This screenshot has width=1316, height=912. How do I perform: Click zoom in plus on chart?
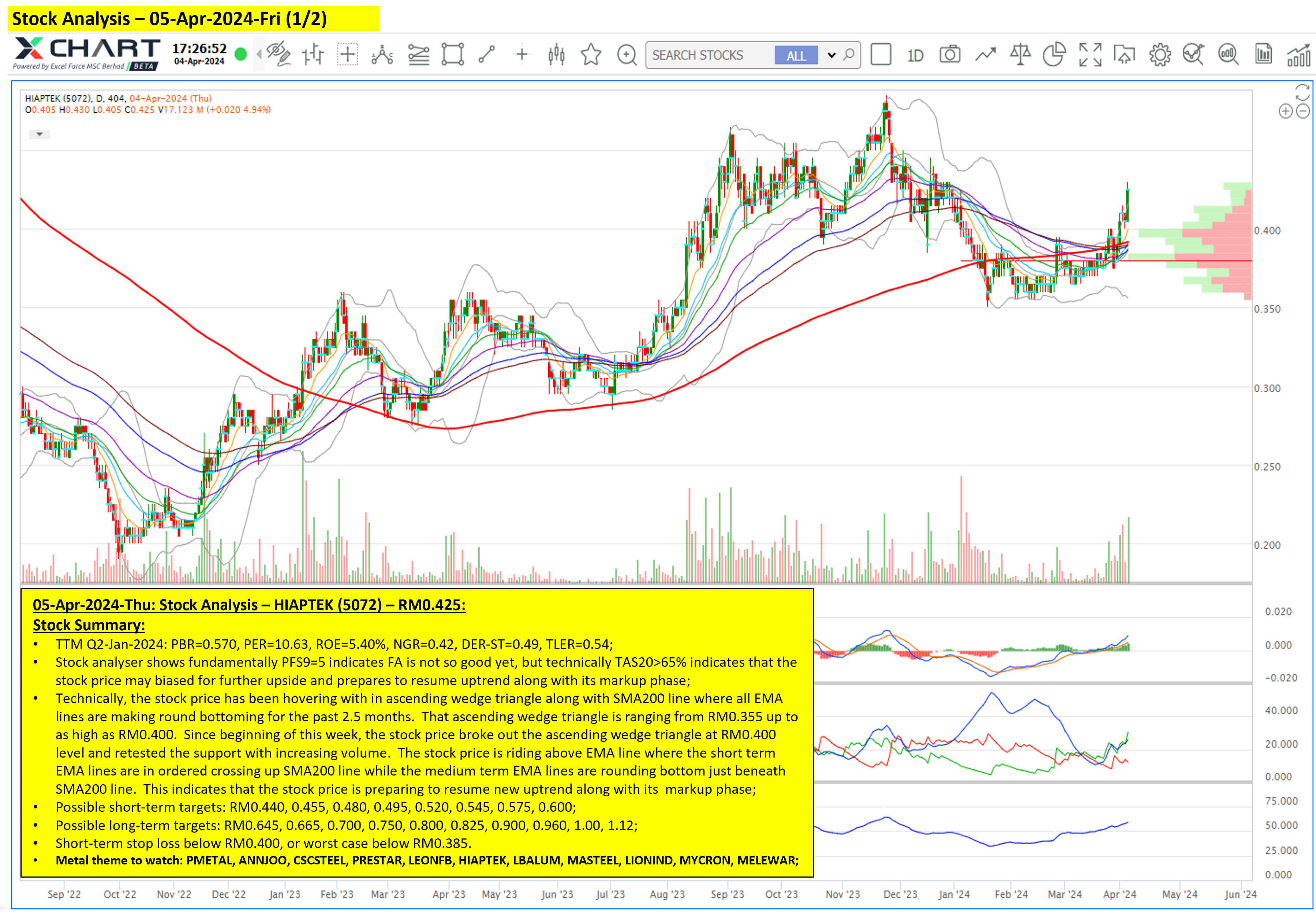1285,111
